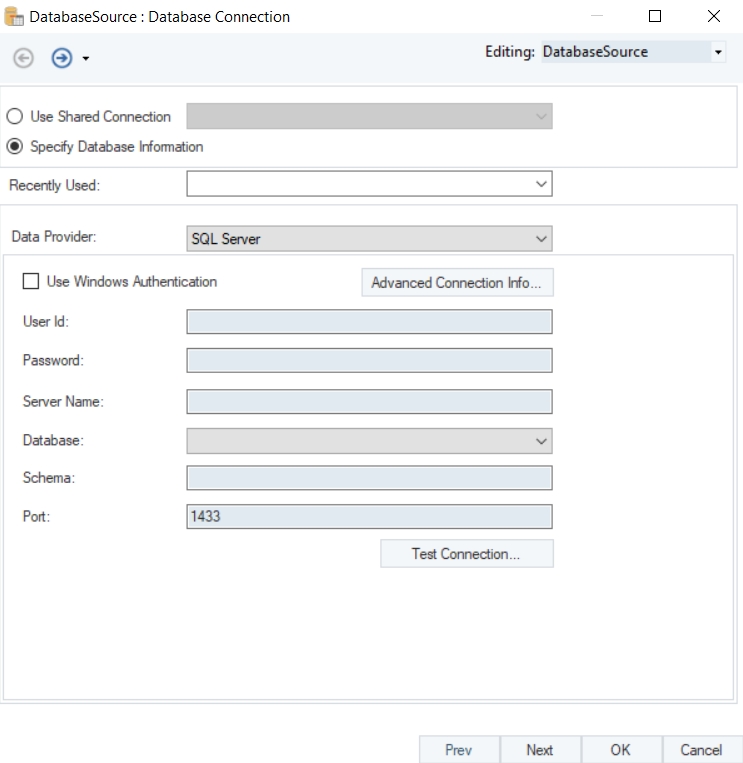The image size is (743, 763).
Task: Click into the User Id field
Action: click(368, 321)
